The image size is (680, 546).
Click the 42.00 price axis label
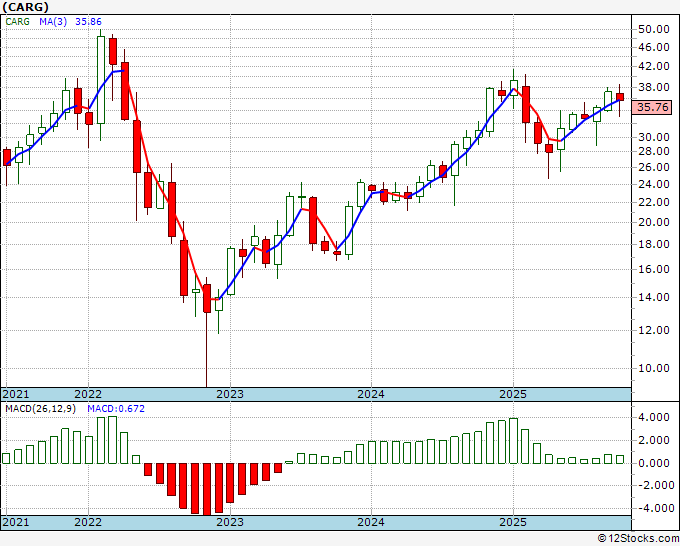tap(654, 66)
